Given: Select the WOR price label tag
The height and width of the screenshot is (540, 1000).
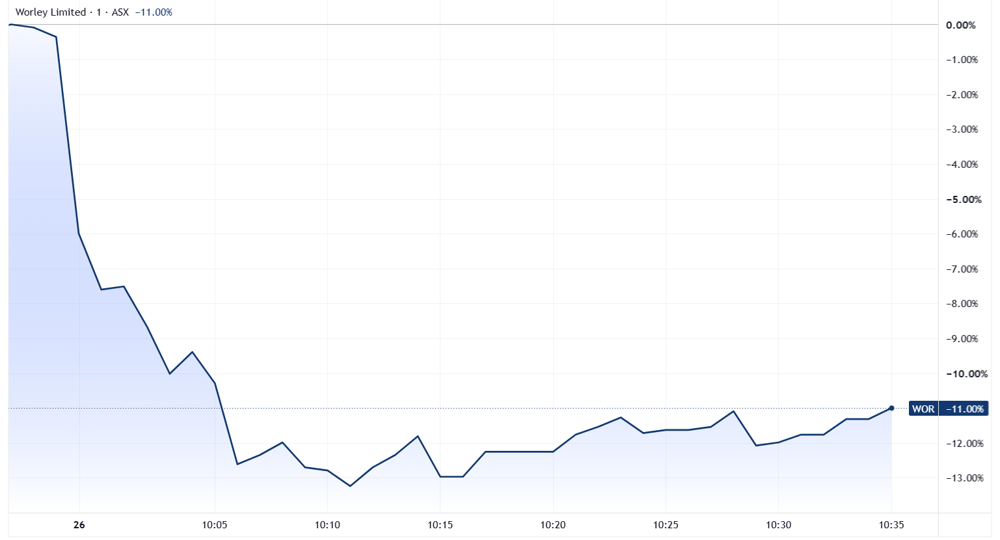Looking at the screenshot, I should click(x=923, y=409).
